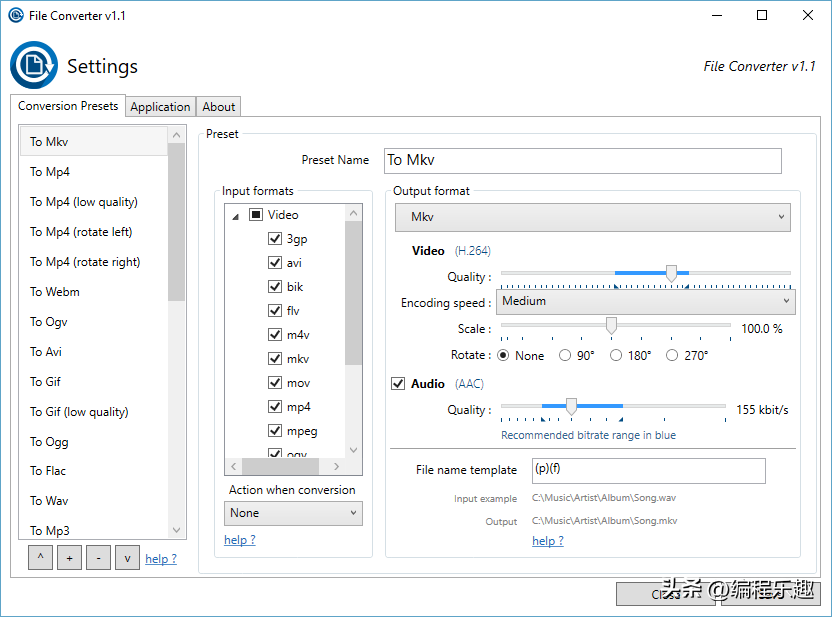Click help link under file name template
This screenshot has width=832, height=617.
[548, 541]
